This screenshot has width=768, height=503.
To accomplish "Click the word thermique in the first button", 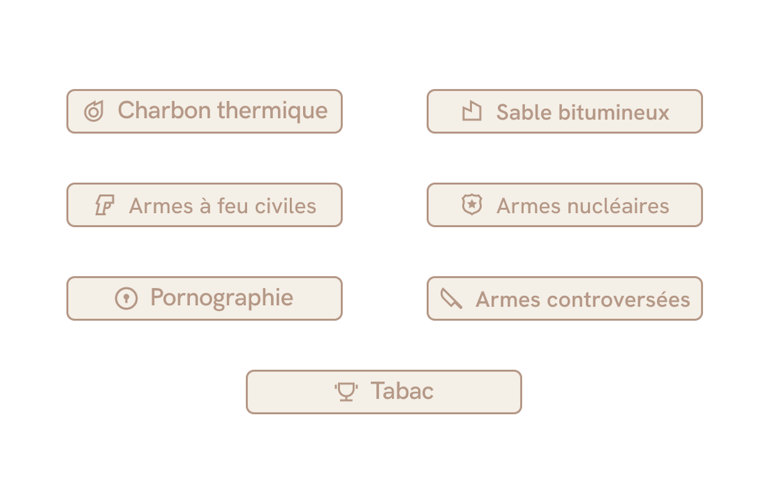I will tap(272, 111).
